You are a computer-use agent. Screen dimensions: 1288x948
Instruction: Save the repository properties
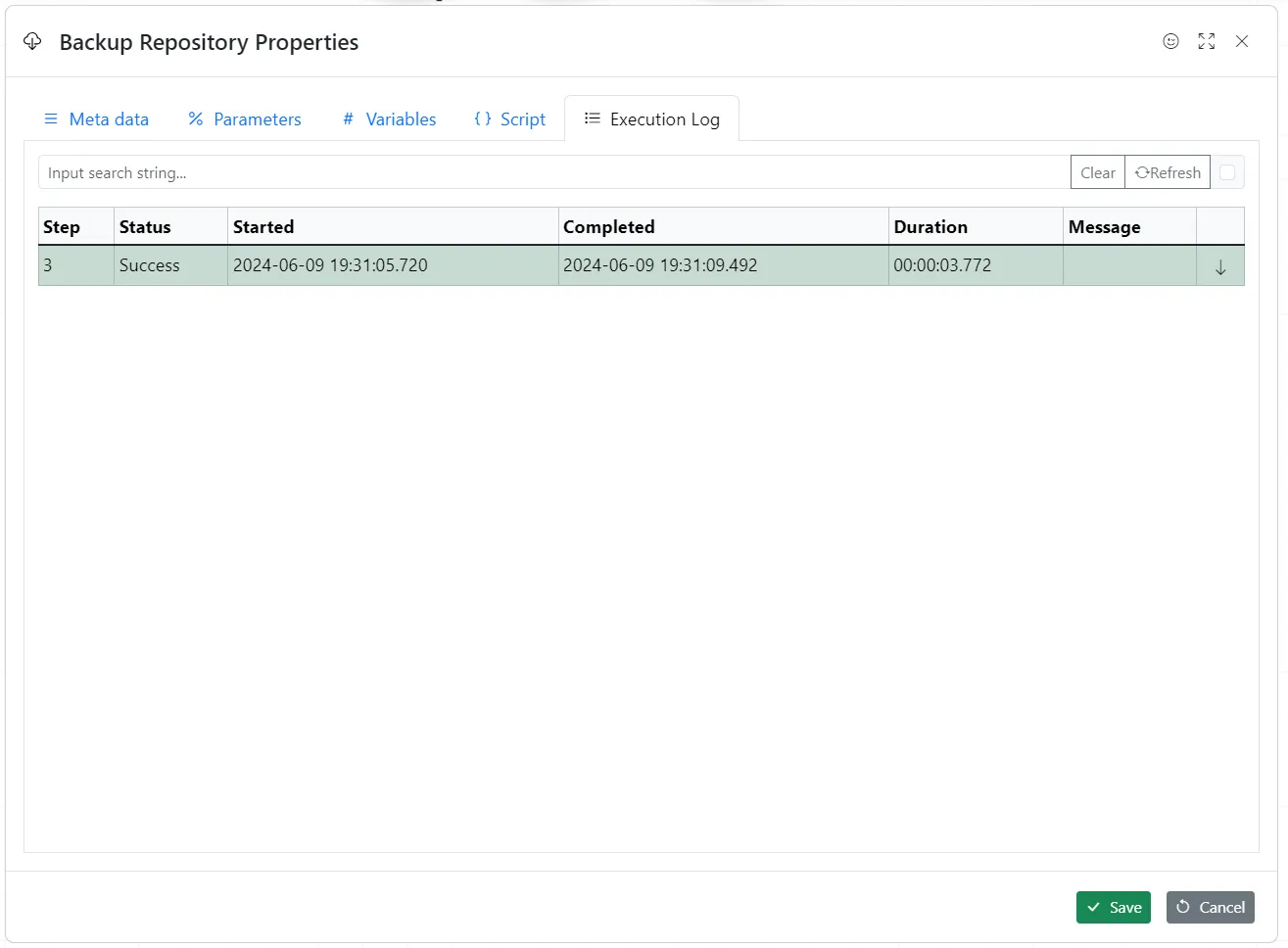(1114, 908)
